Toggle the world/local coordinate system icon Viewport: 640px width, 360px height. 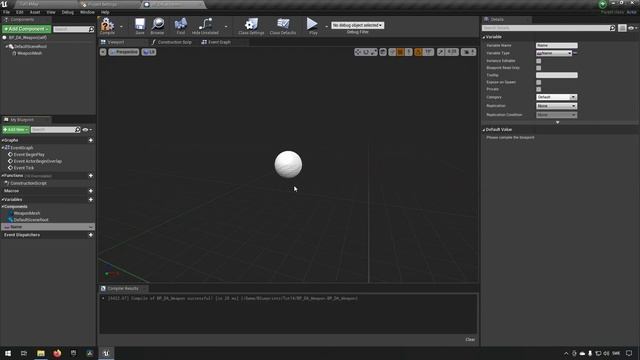(x=383, y=52)
